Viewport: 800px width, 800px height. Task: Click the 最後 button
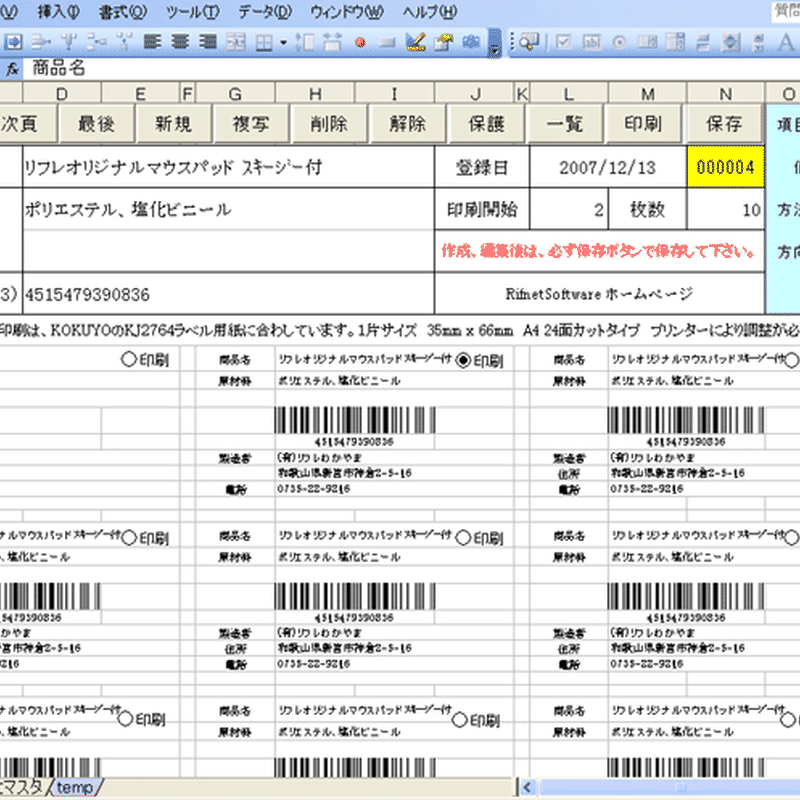point(96,123)
